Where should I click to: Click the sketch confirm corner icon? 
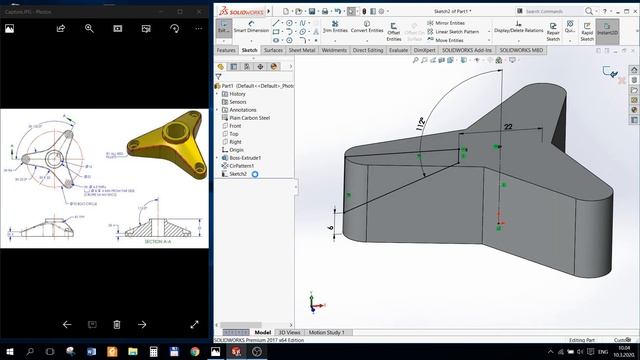coord(610,72)
